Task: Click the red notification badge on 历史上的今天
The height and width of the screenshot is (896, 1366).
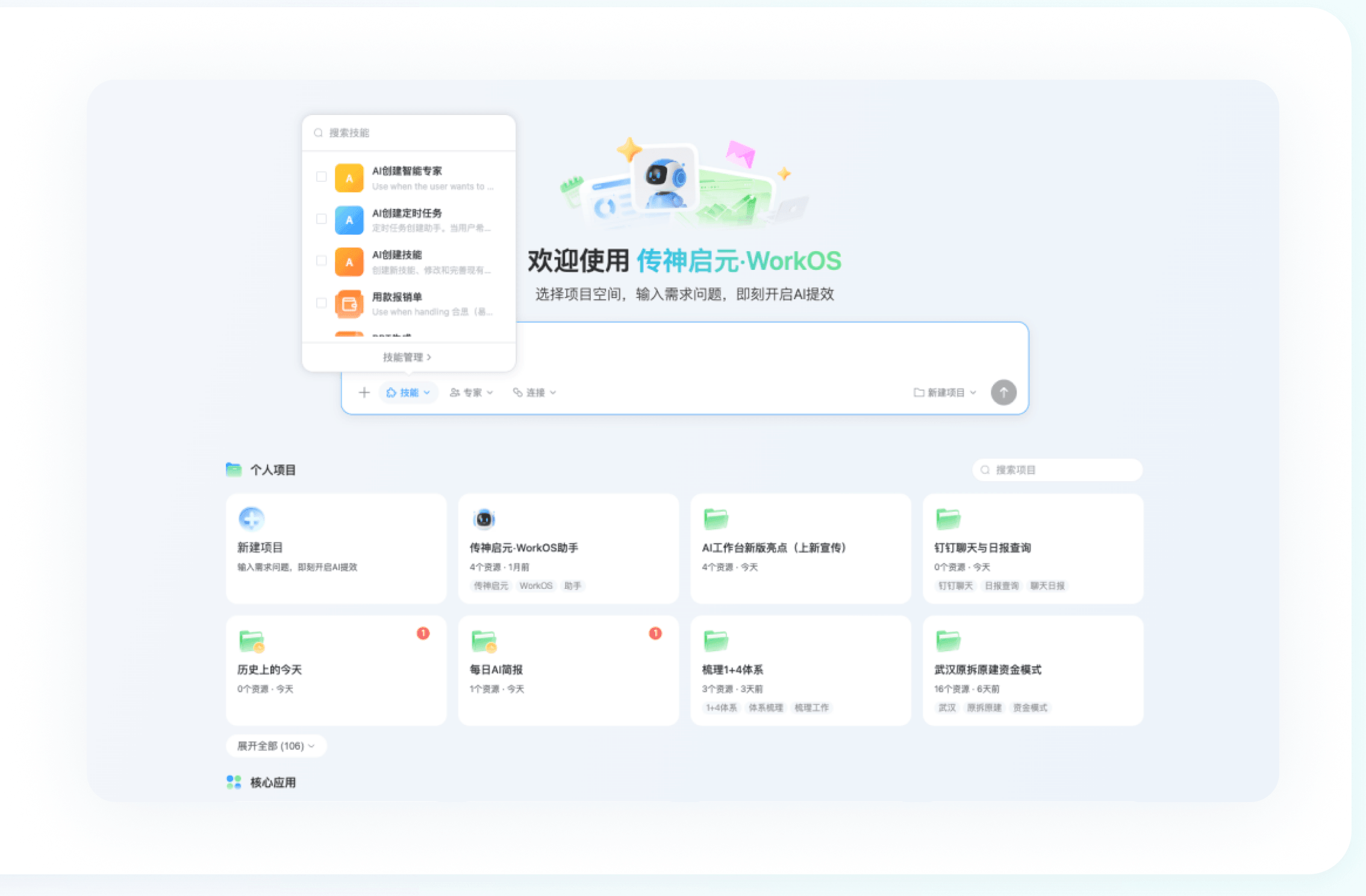Action: [423, 633]
